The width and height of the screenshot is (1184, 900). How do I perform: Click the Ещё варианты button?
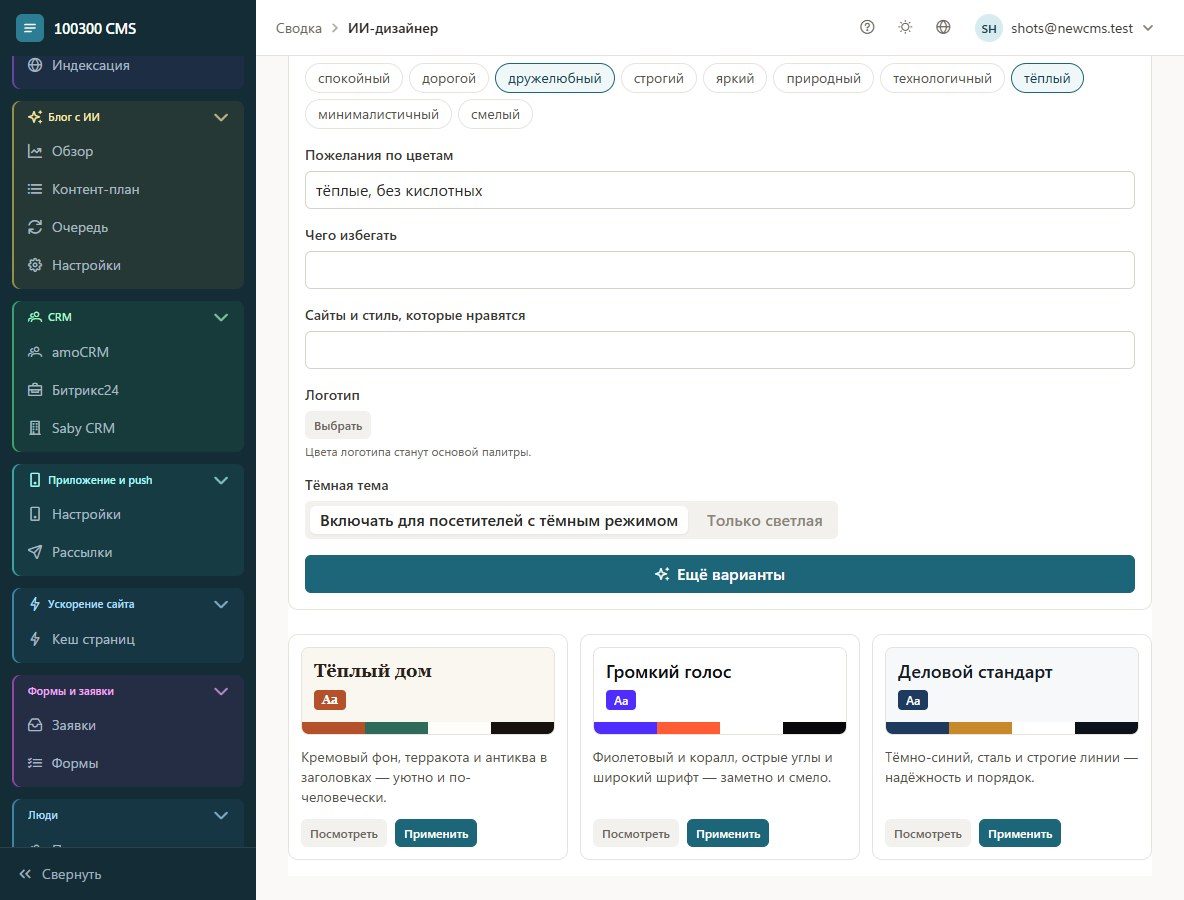[720, 574]
